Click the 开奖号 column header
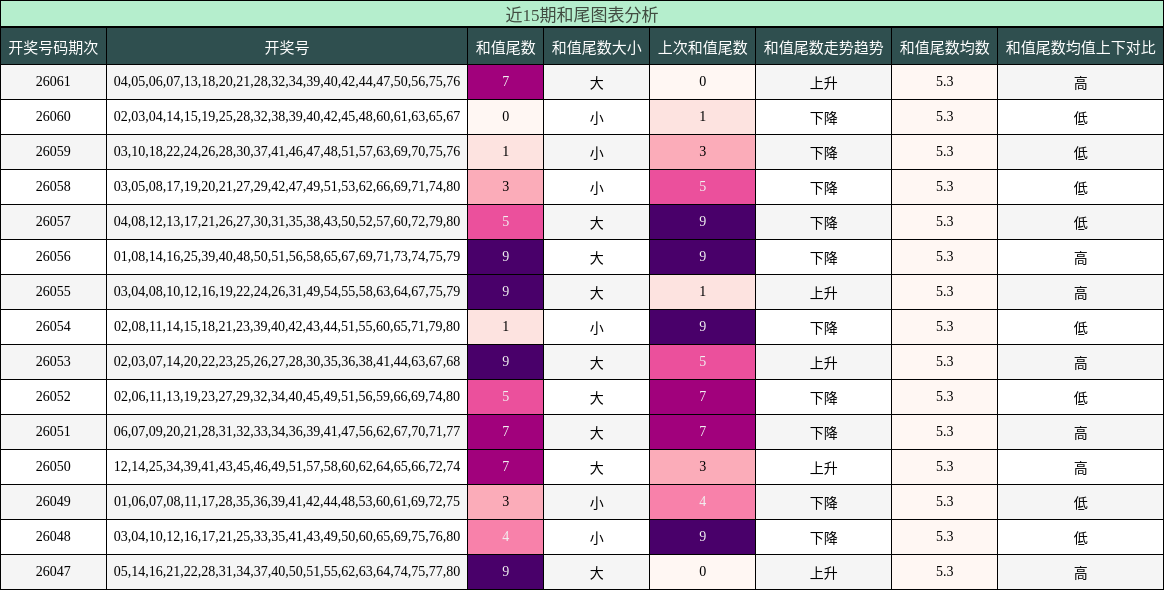This screenshot has height=590, width=1164. click(x=287, y=47)
